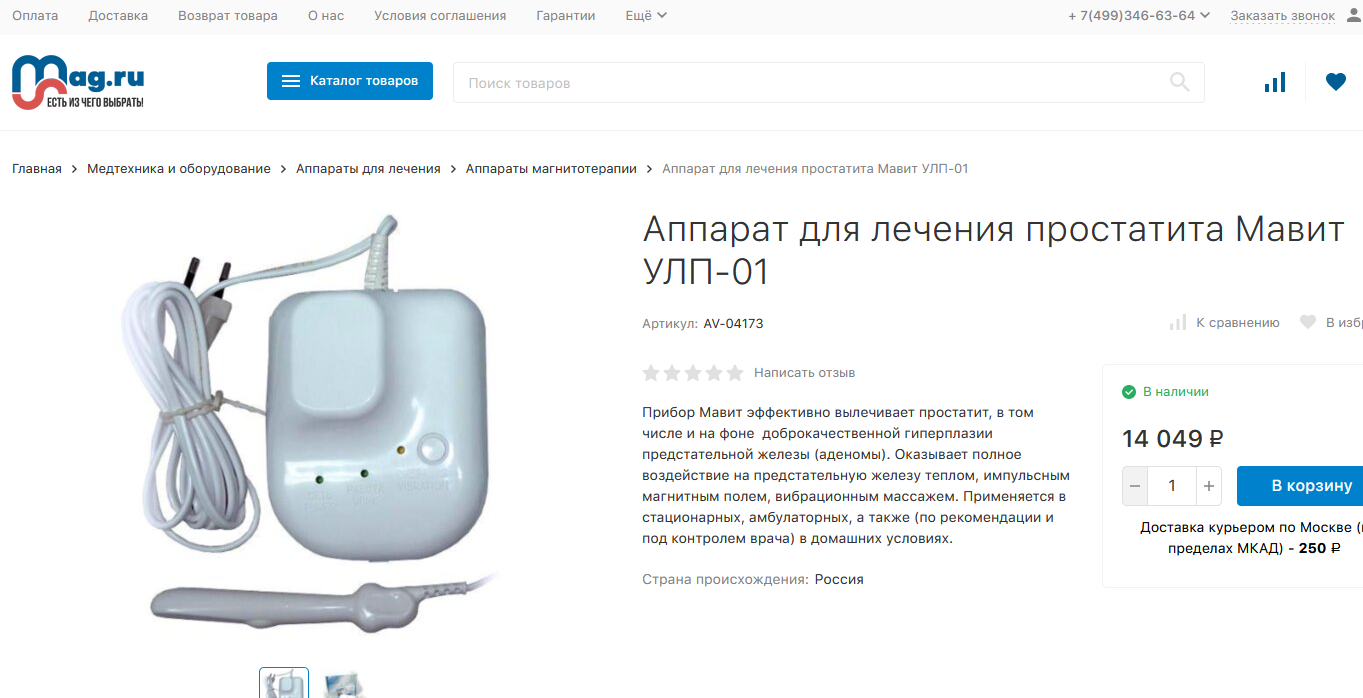The width and height of the screenshot is (1363, 698).
Task: Click the small compare icon beside К сравнению
Action: pyautogui.click(x=1178, y=322)
